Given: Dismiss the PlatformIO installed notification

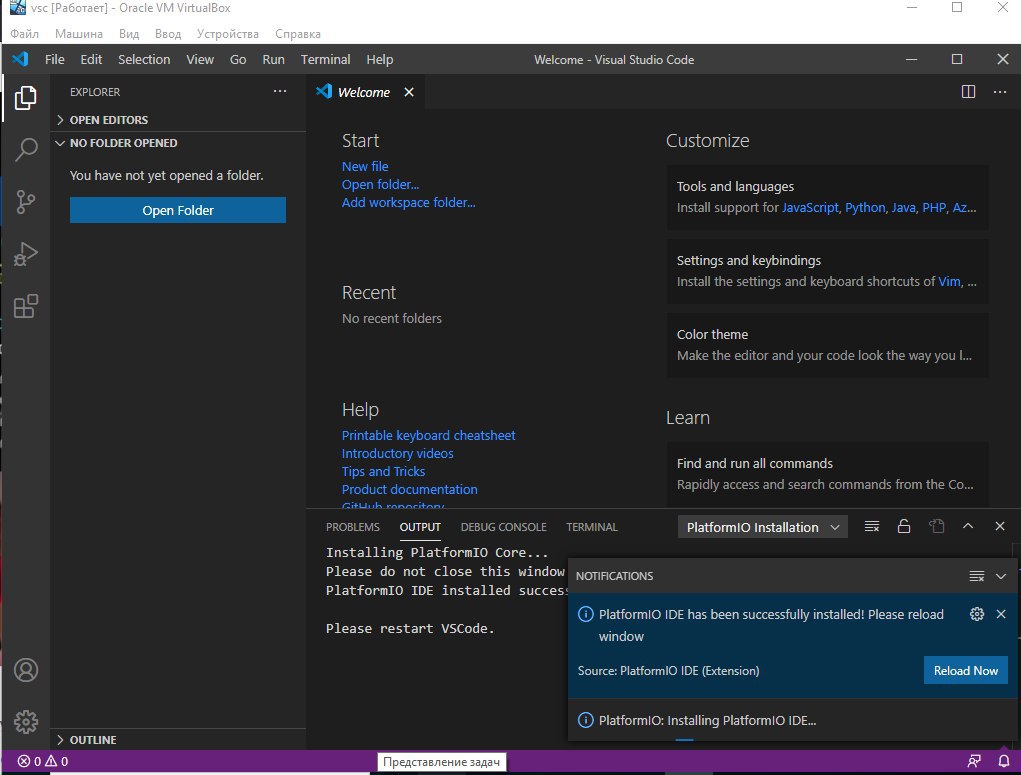Looking at the screenshot, I should click(x=1001, y=613).
